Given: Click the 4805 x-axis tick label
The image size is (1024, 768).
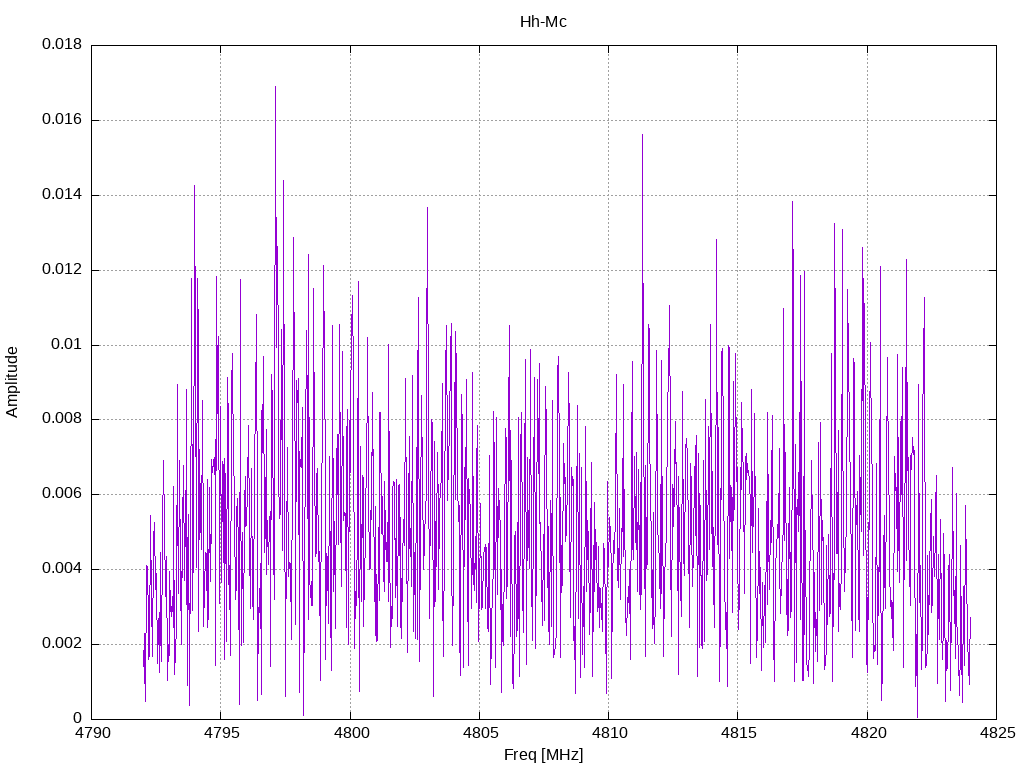Looking at the screenshot, I should click(480, 733).
